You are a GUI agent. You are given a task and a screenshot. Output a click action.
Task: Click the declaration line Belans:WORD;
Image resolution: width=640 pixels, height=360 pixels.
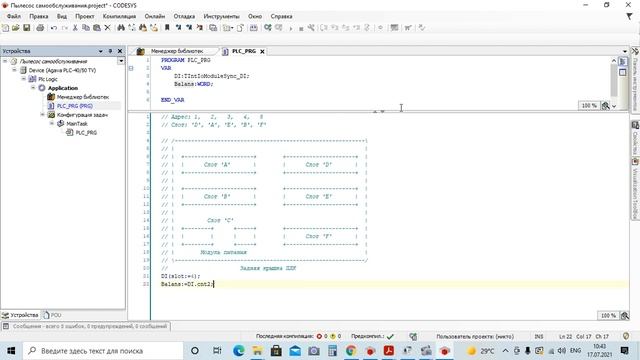pyautogui.click(x=193, y=84)
